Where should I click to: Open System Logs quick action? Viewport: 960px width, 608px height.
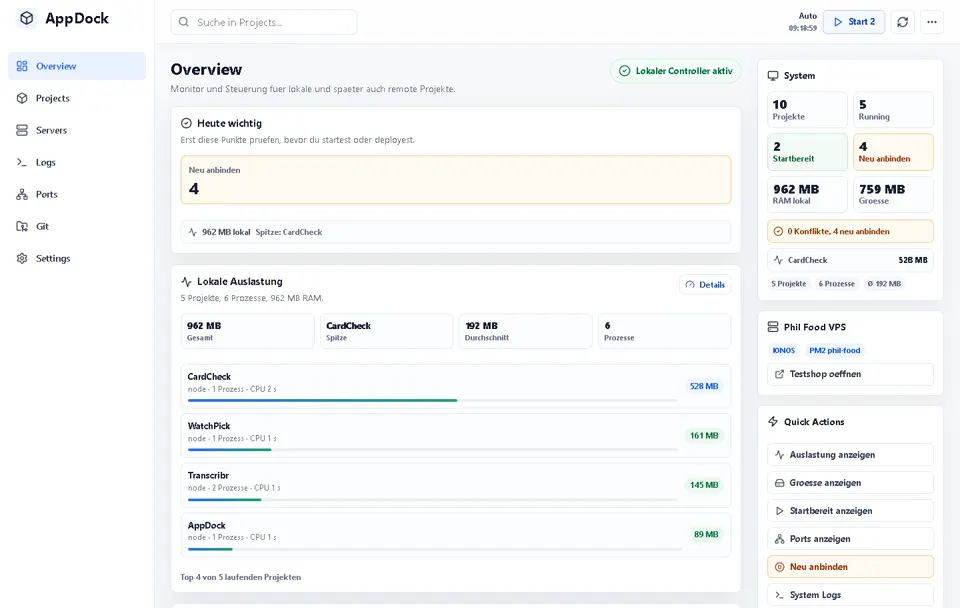point(850,595)
